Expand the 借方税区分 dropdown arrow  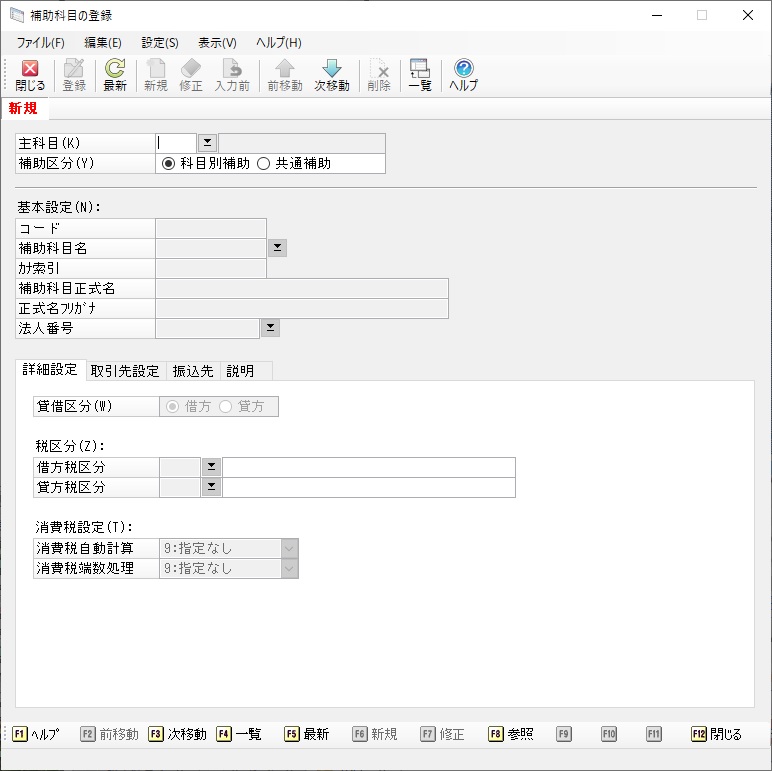click(211, 467)
